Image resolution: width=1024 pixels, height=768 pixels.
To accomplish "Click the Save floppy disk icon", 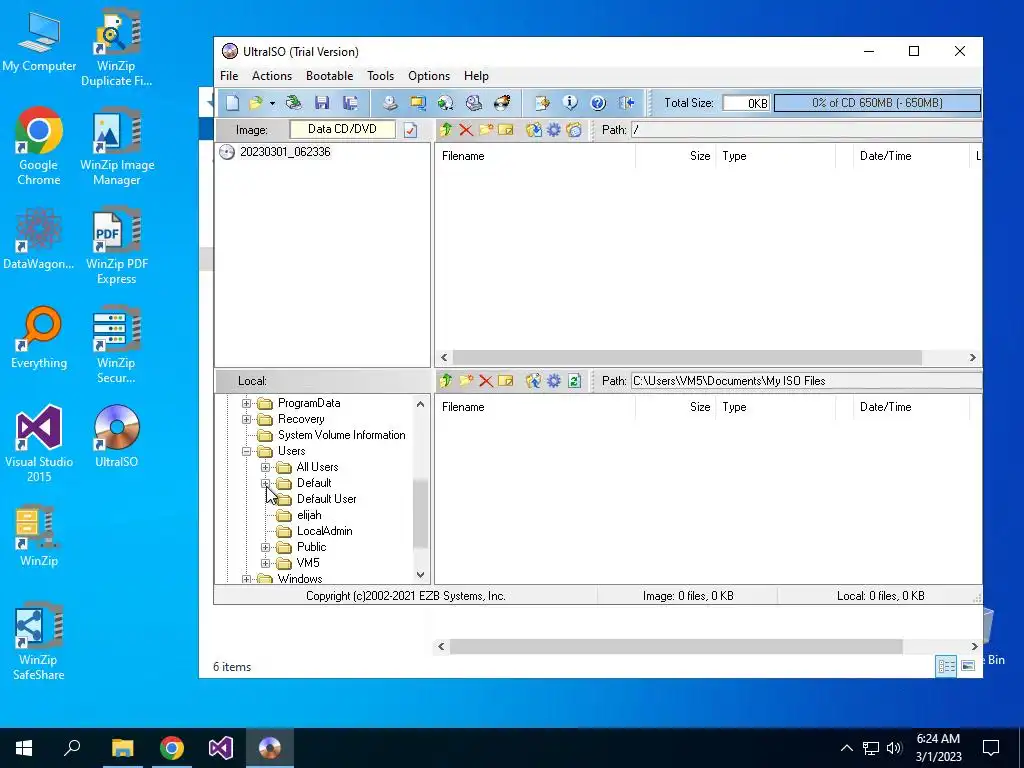I will click(x=322, y=103).
